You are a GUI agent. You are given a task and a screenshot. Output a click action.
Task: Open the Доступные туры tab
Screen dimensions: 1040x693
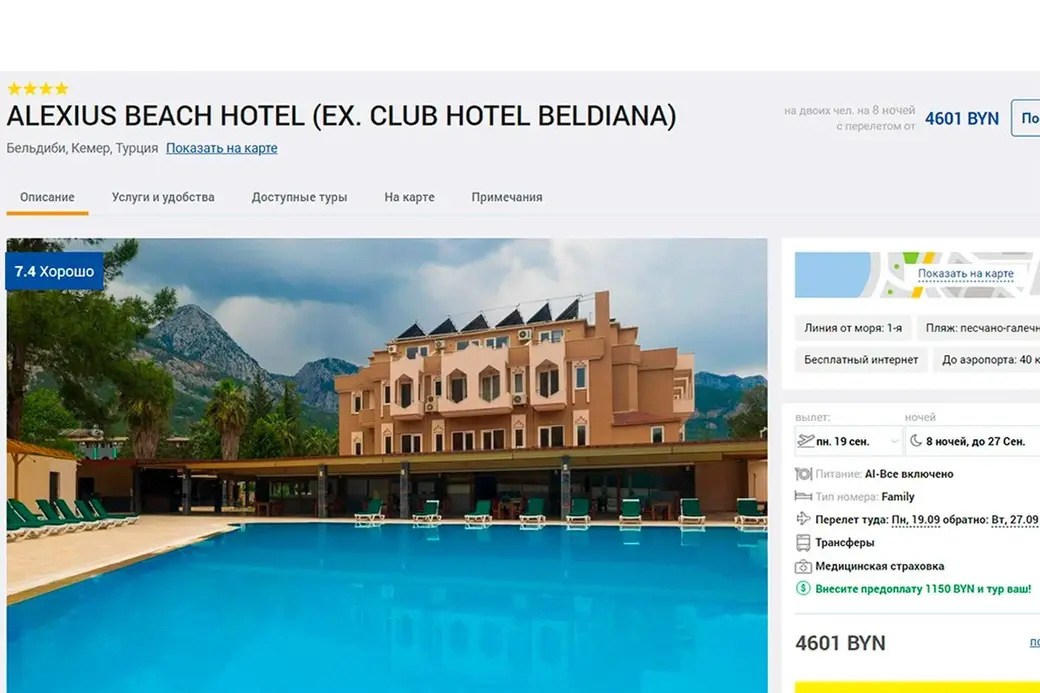[299, 197]
